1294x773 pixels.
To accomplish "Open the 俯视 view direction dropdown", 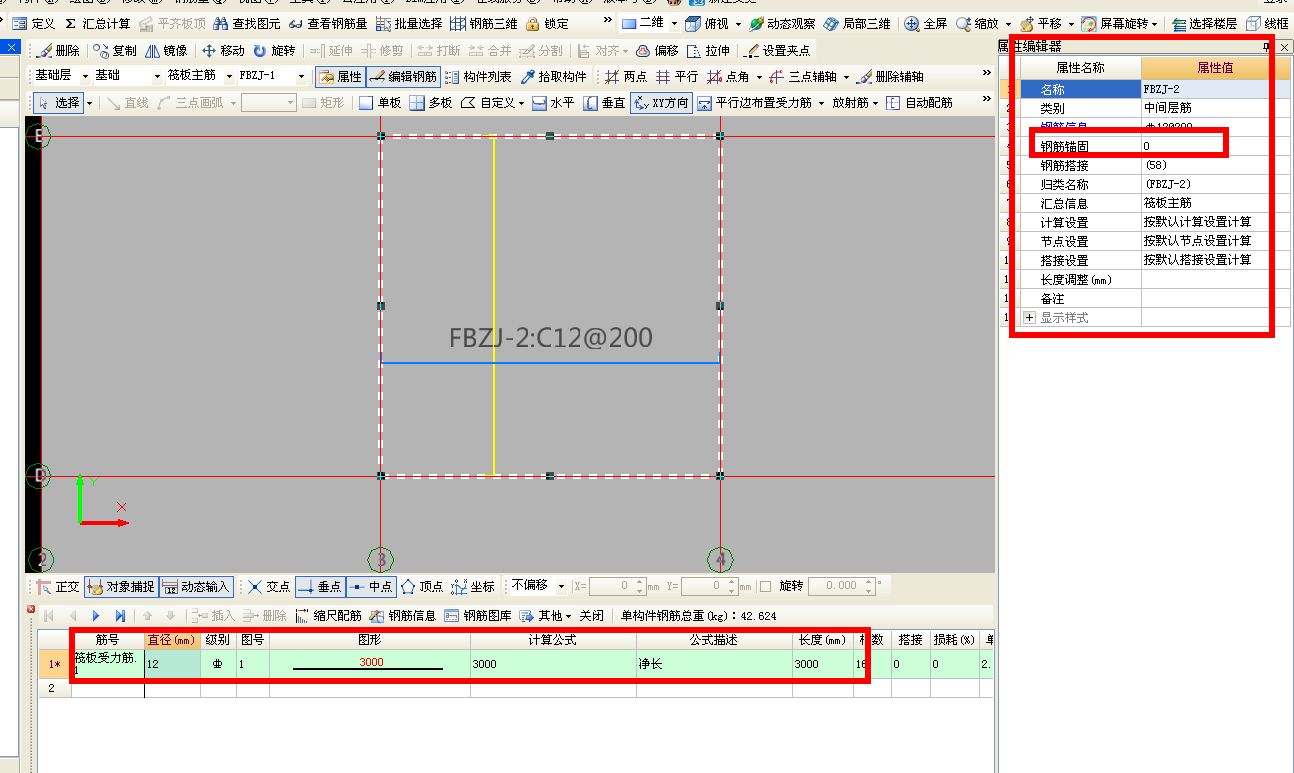I will (x=737, y=24).
